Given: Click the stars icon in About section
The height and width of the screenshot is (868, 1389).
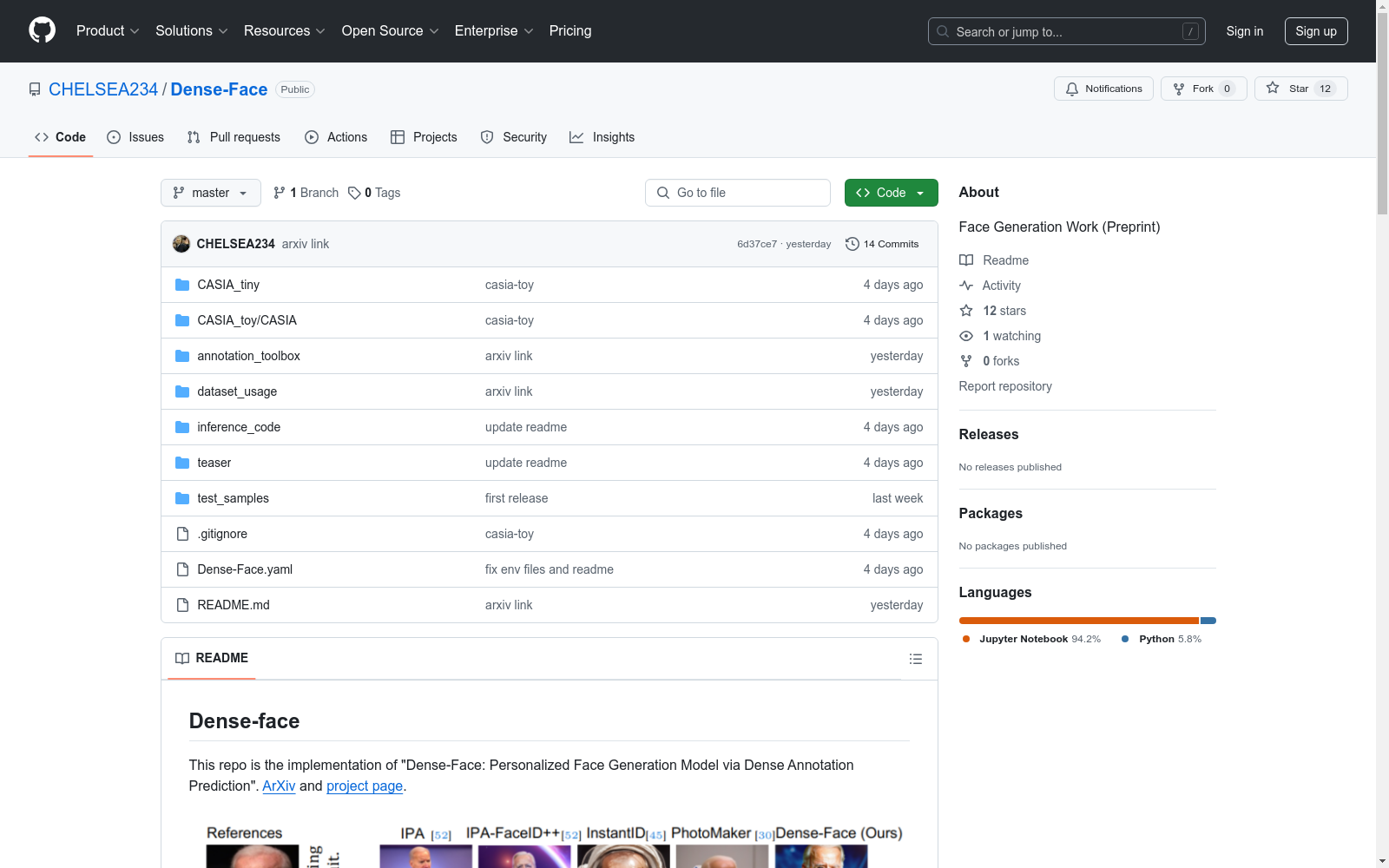Looking at the screenshot, I should (966, 311).
